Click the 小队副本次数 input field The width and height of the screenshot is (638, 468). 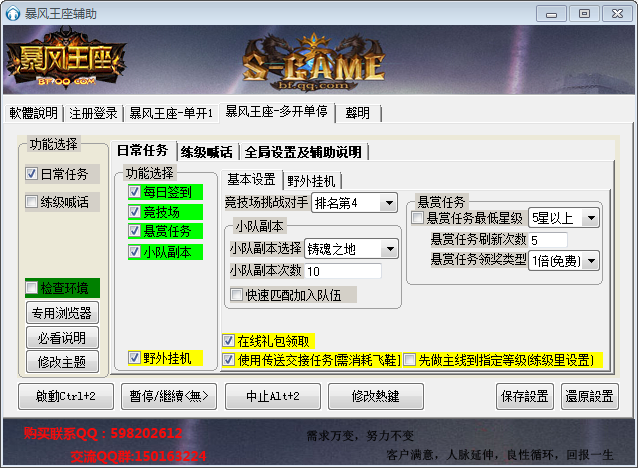tap(343, 272)
